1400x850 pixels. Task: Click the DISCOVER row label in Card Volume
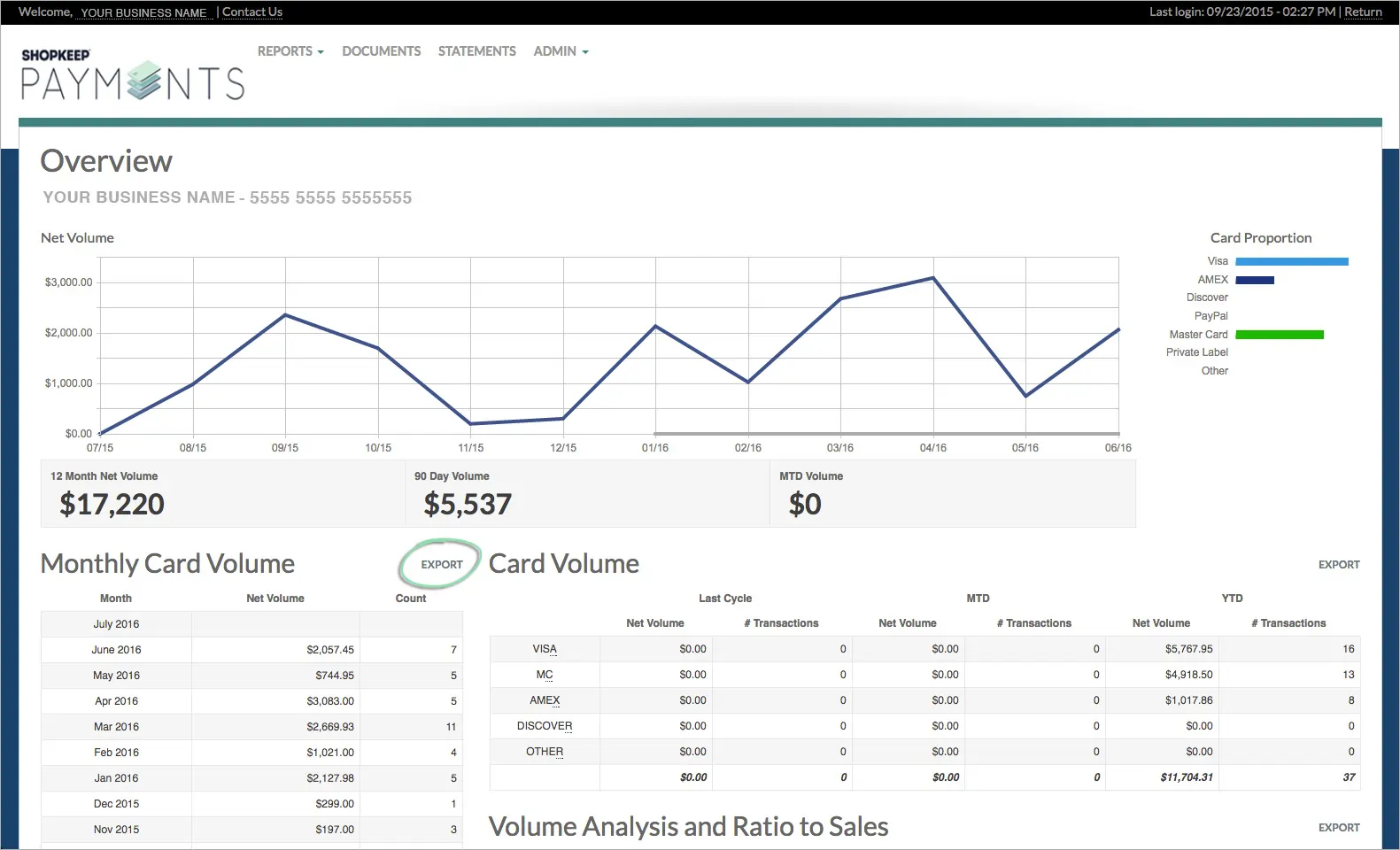point(545,726)
